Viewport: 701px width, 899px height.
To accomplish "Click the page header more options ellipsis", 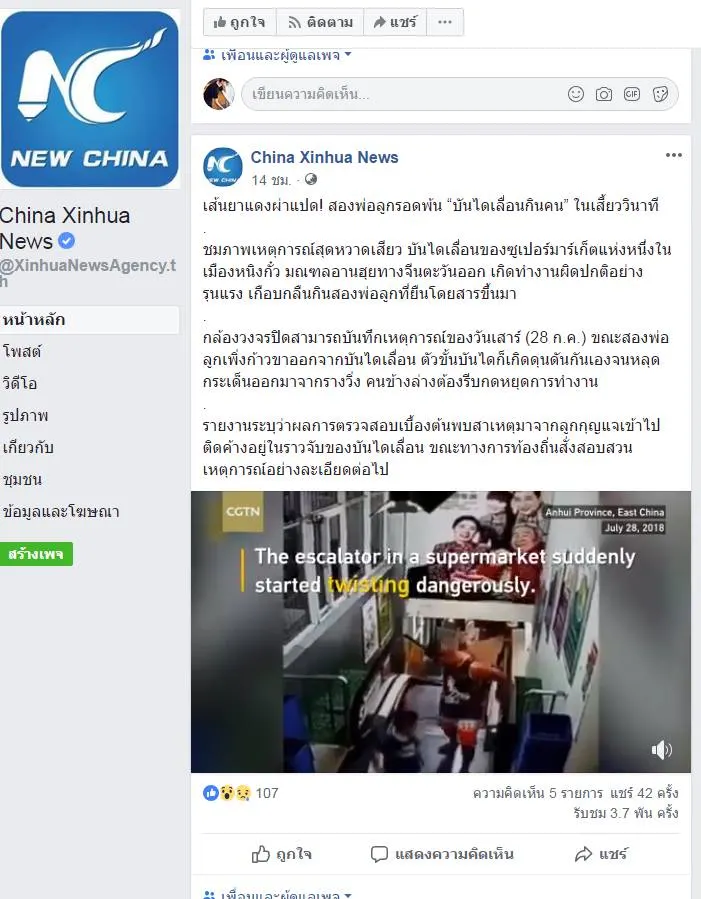I will point(445,22).
